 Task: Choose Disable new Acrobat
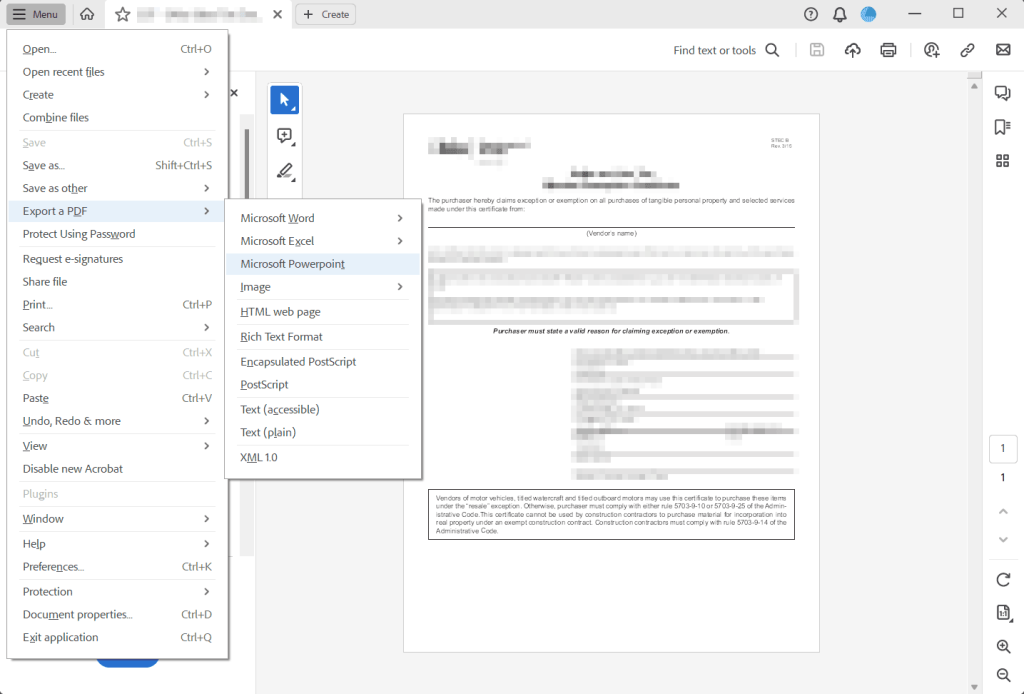tap(118, 468)
